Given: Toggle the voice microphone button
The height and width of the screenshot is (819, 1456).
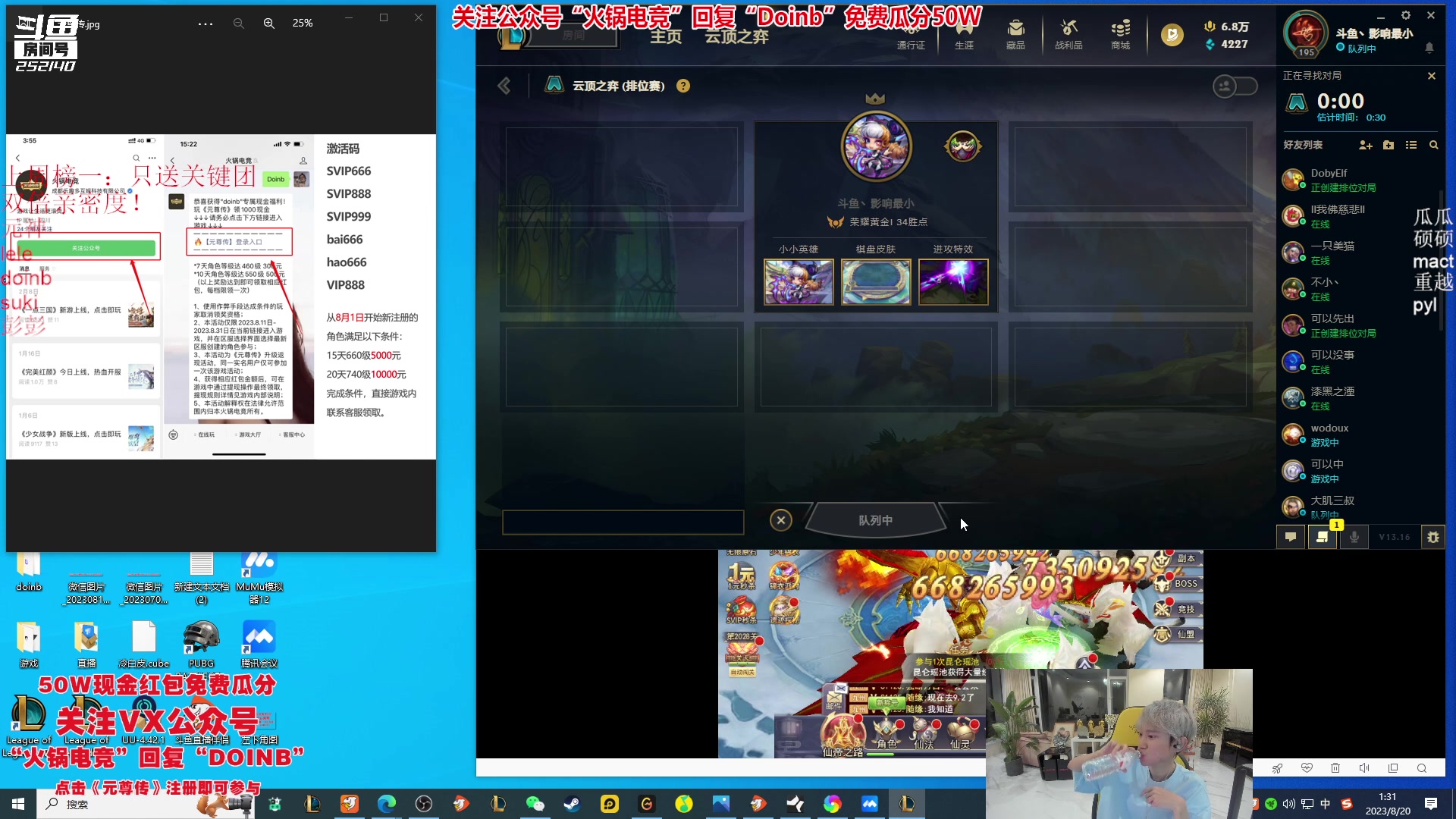Looking at the screenshot, I should pyautogui.click(x=1354, y=537).
